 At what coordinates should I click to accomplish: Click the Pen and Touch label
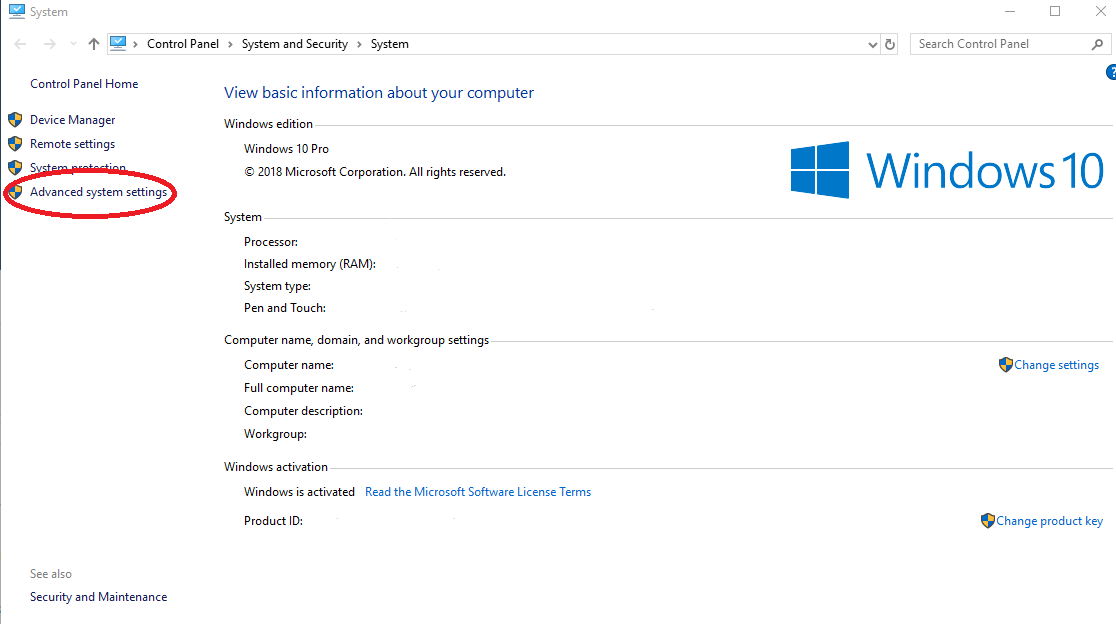[x=285, y=308]
